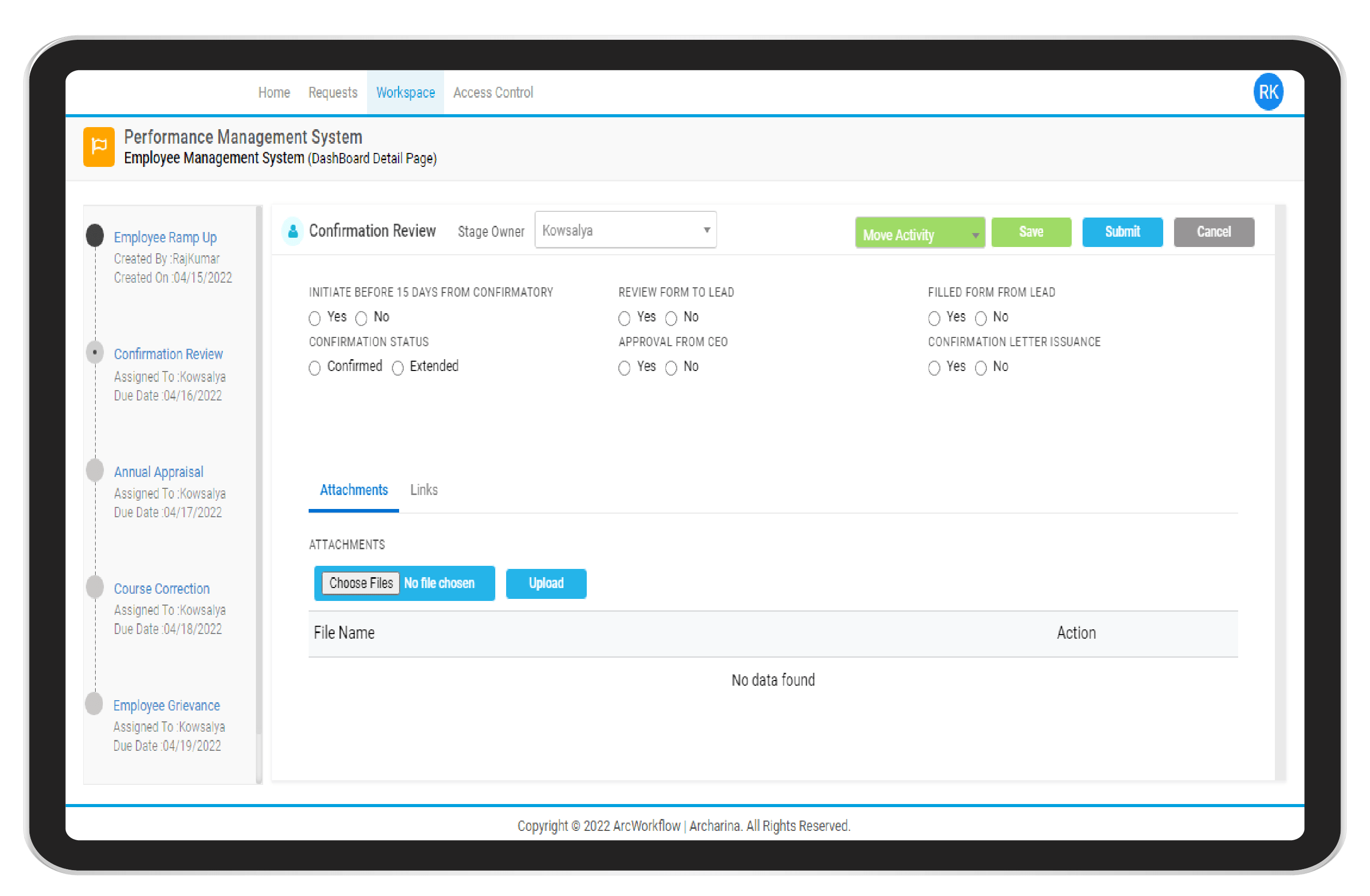Switch to the Links tab
This screenshot has height=896, width=1370.
[423, 490]
